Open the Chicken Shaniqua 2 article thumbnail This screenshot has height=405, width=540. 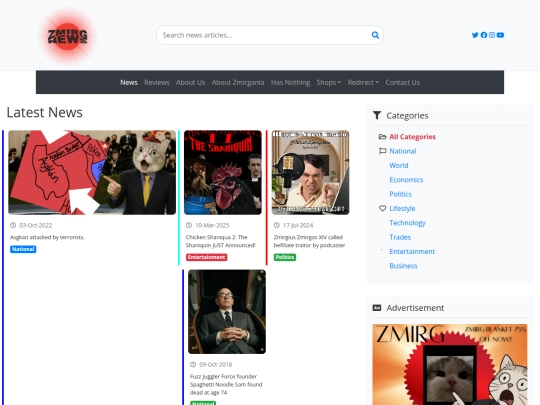[223, 172]
